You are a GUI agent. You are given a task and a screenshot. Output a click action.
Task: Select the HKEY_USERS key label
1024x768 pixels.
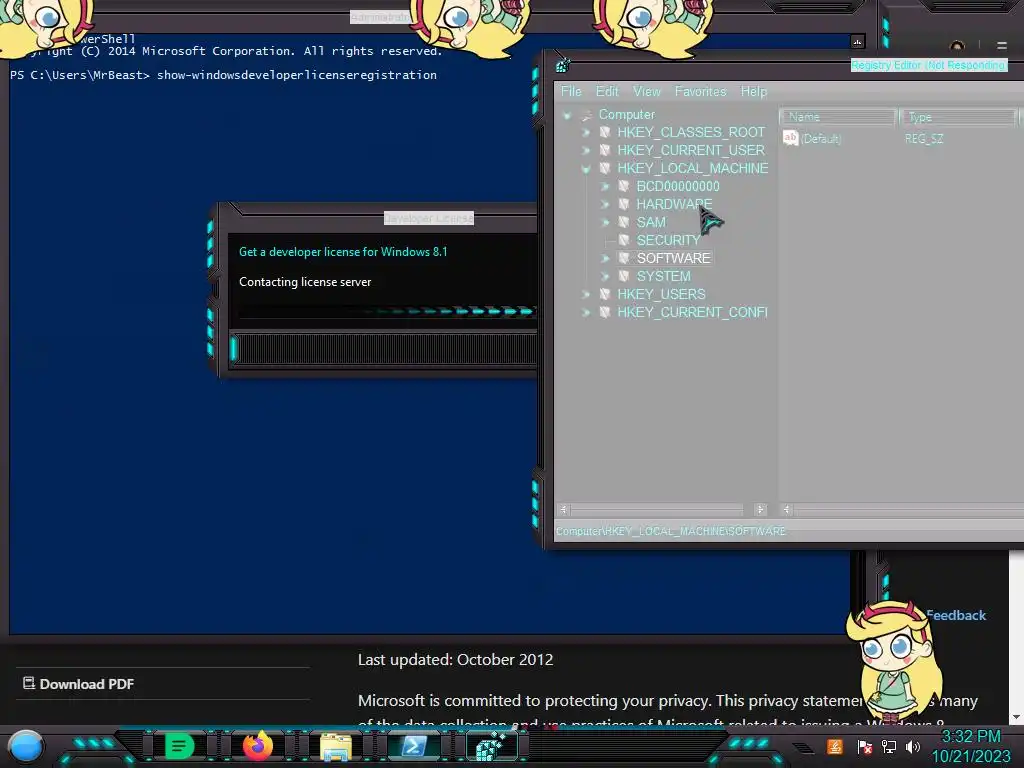661,295
